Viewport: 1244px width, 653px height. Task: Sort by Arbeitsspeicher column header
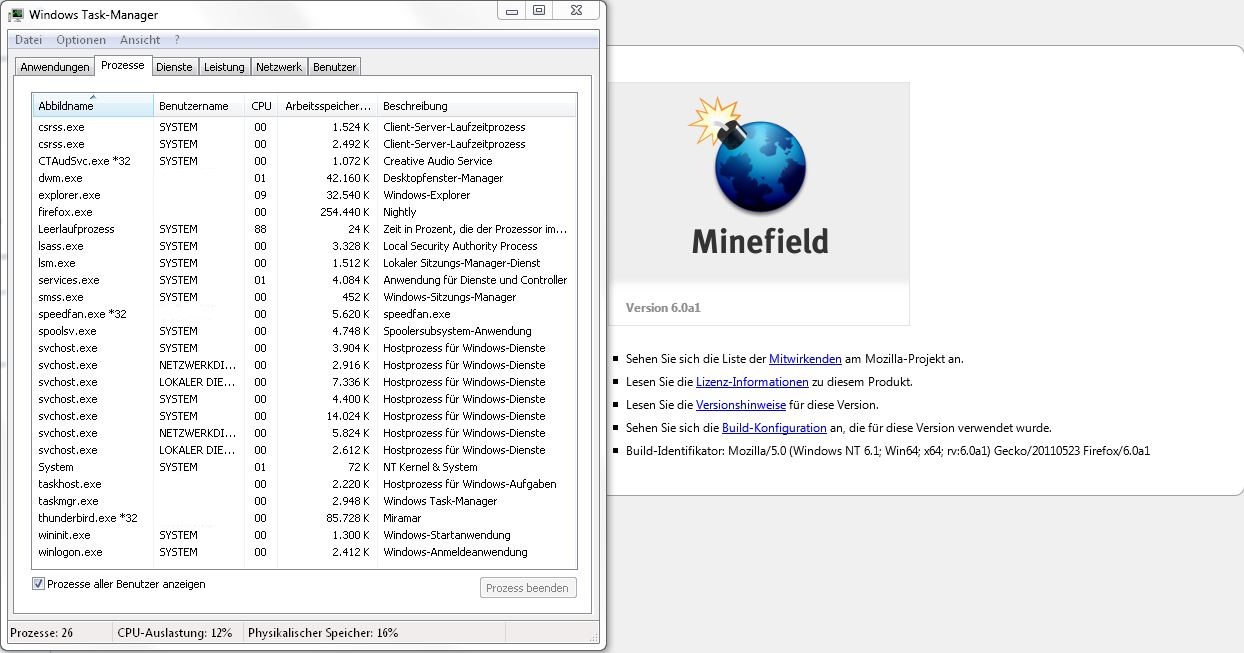(x=328, y=106)
